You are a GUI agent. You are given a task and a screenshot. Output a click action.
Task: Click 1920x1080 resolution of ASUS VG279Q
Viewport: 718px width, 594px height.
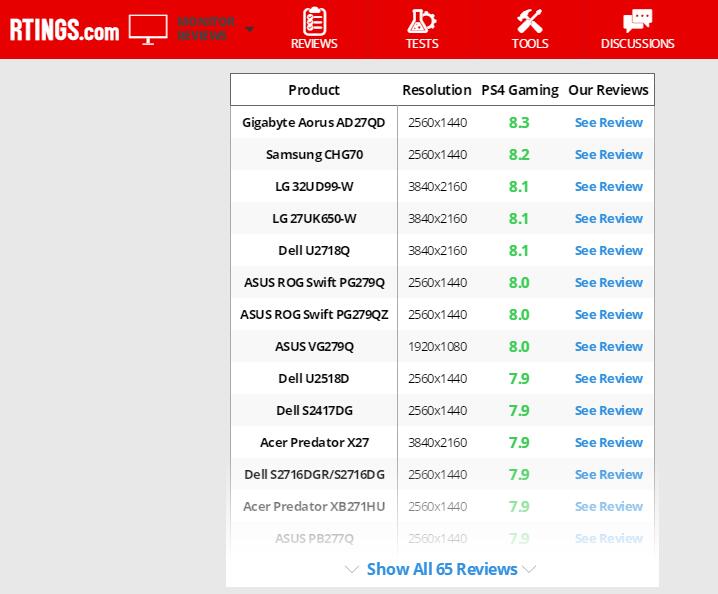pos(437,347)
